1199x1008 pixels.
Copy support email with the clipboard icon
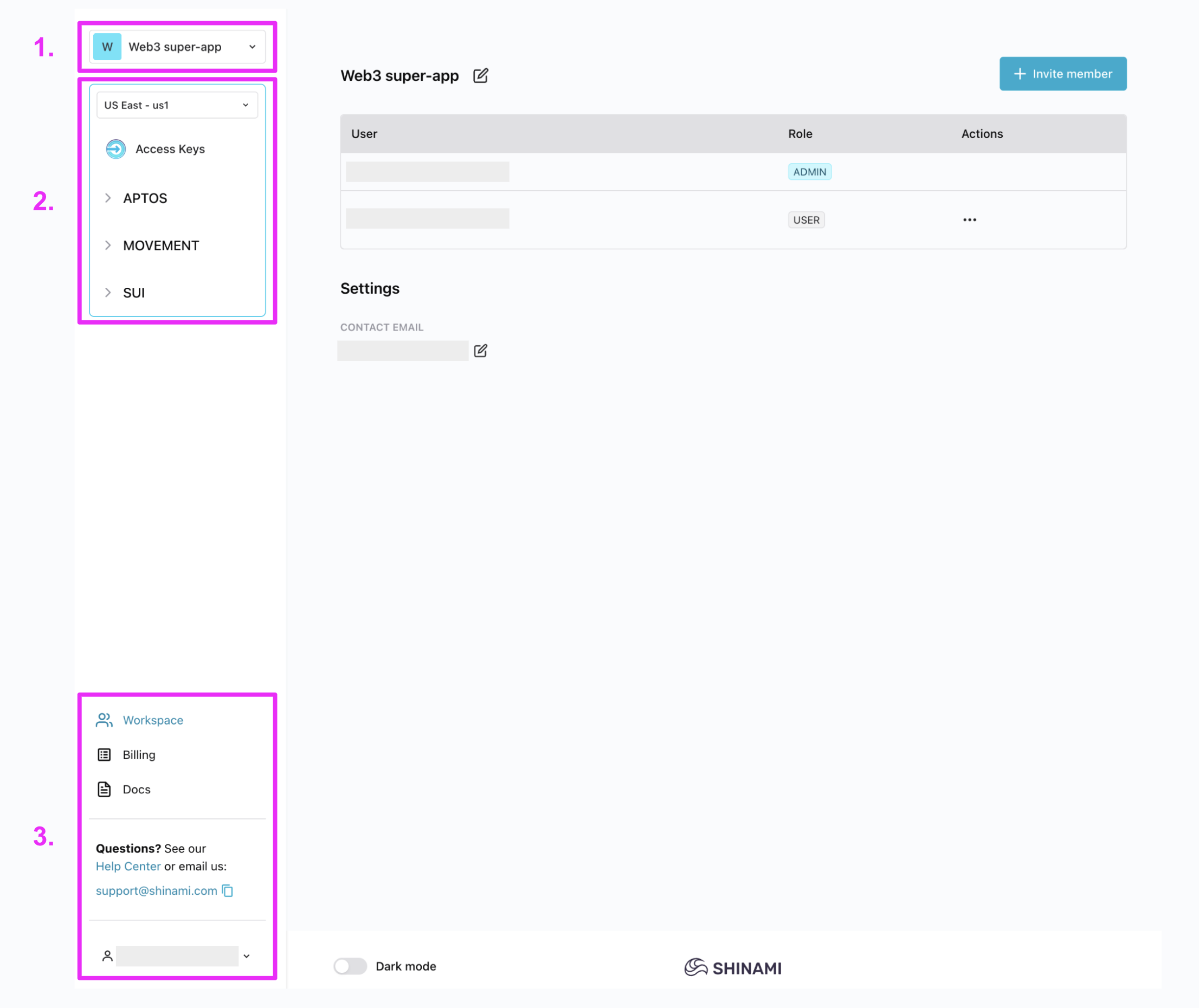point(228,891)
